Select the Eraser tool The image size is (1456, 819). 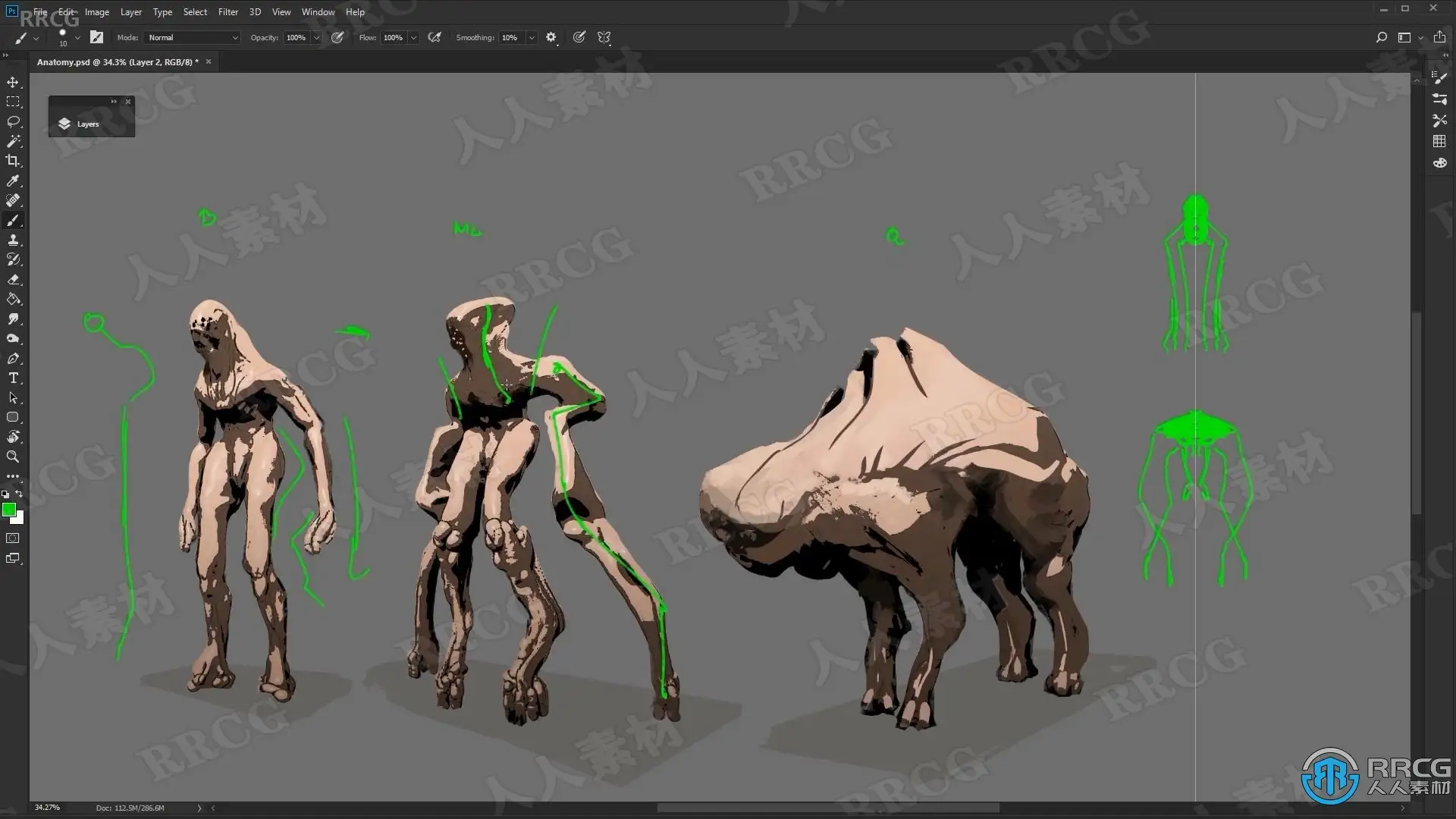pyautogui.click(x=13, y=279)
